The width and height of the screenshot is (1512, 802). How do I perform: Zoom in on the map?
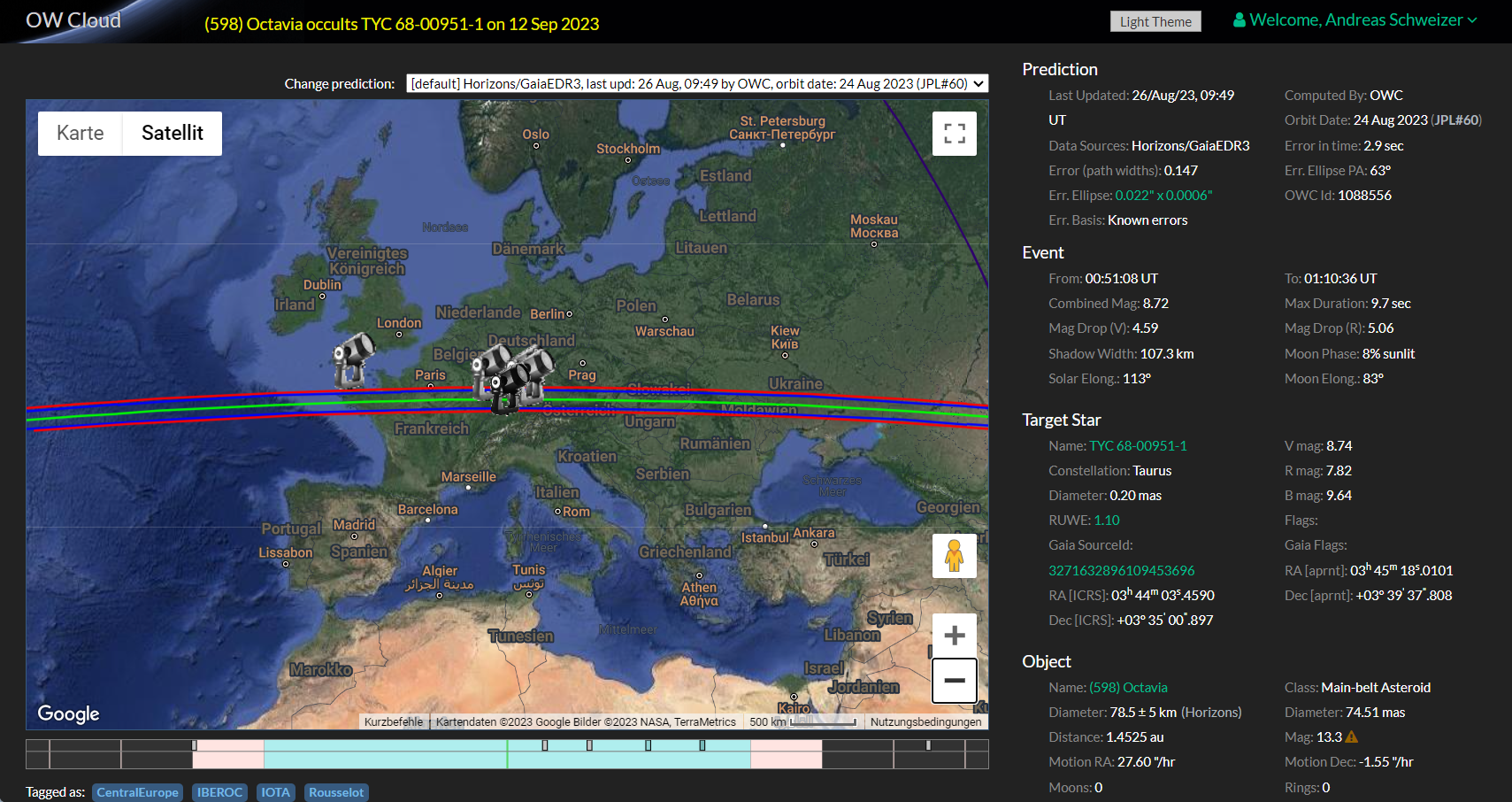[x=954, y=636]
